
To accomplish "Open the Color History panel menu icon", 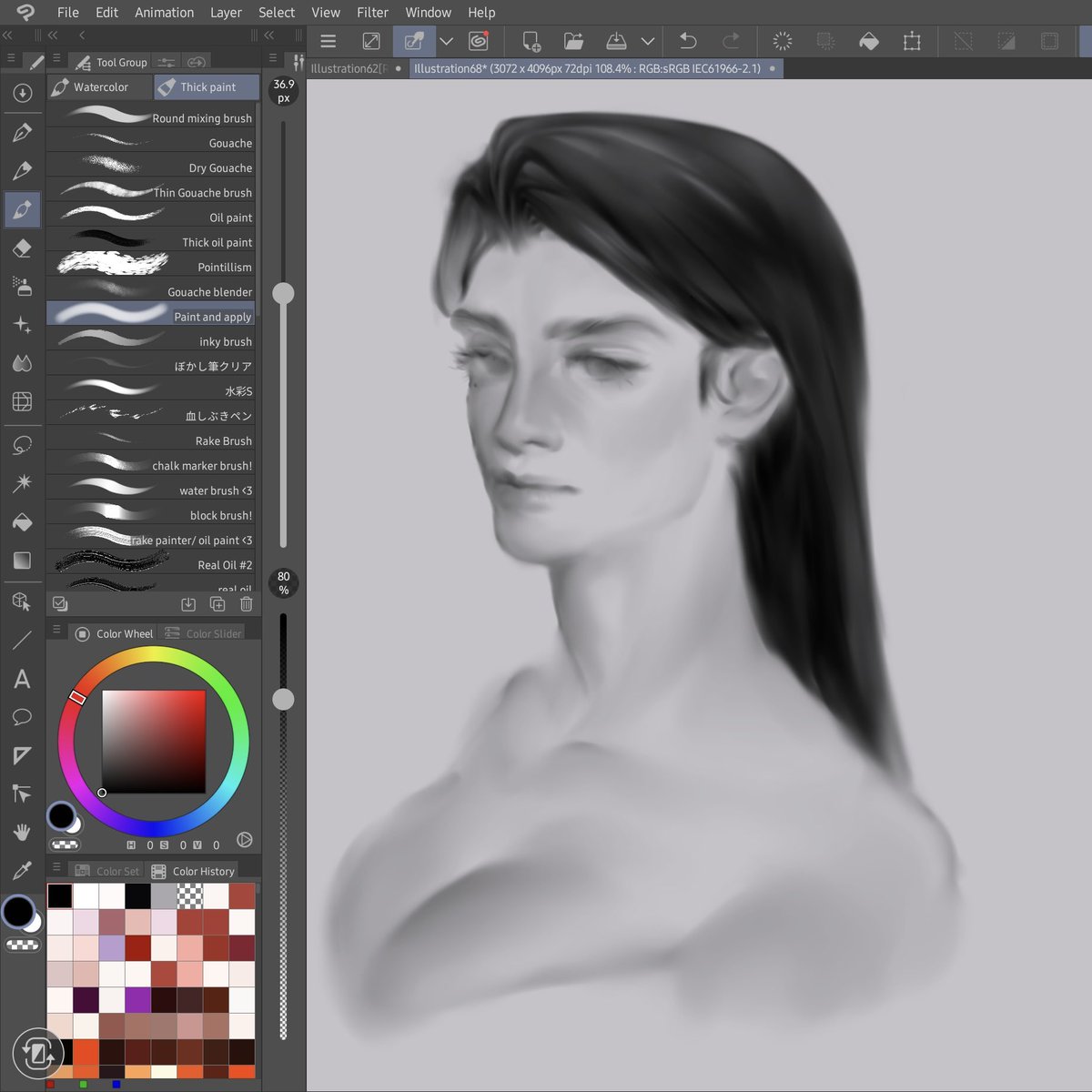I will (x=56, y=867).
